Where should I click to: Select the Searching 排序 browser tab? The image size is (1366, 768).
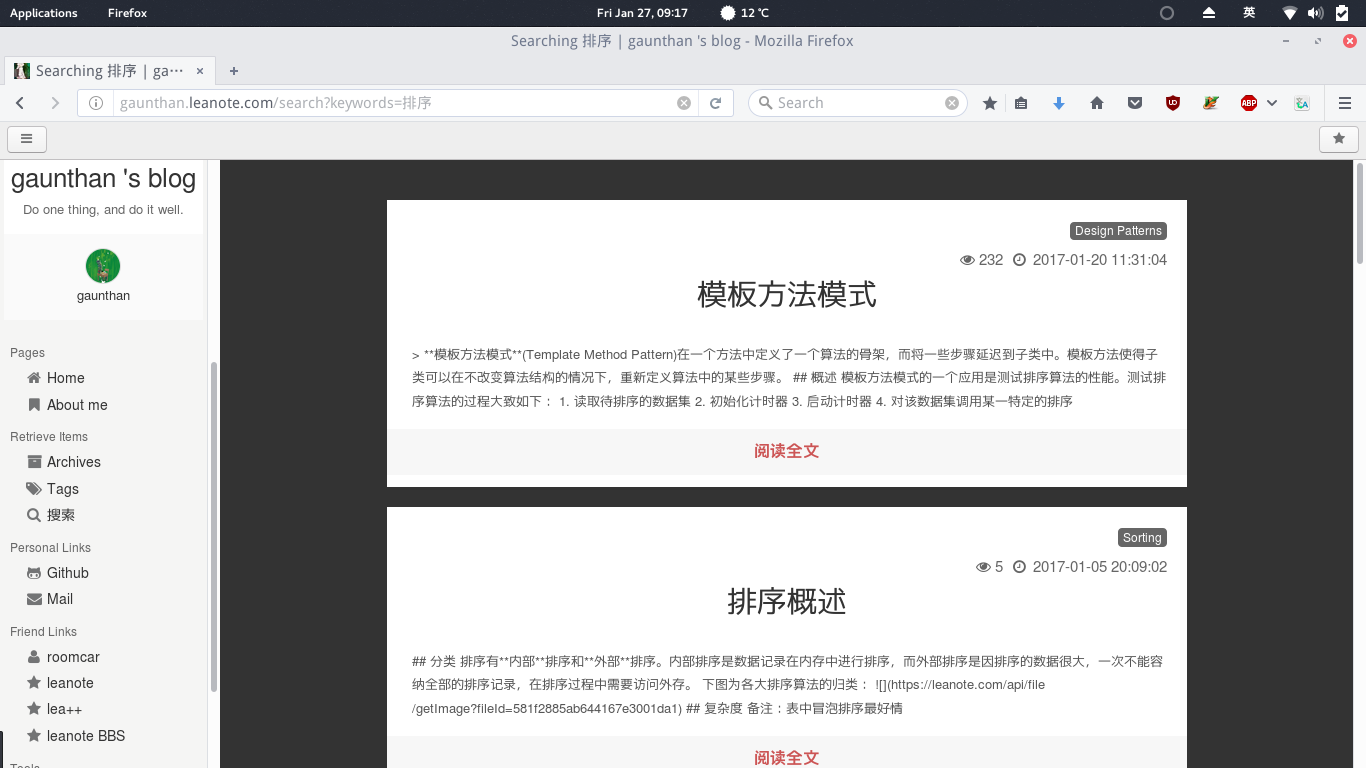[x=110, y=71]
